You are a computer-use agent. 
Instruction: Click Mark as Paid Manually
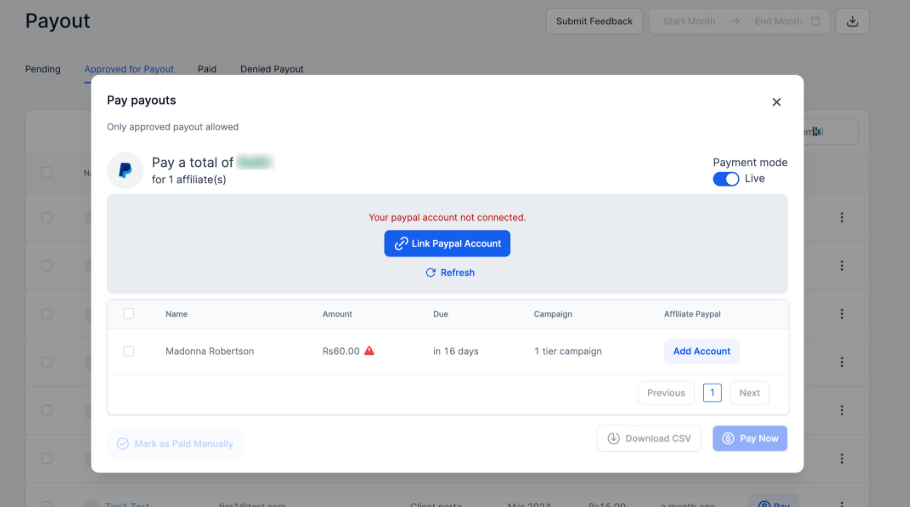pos(175,444)
